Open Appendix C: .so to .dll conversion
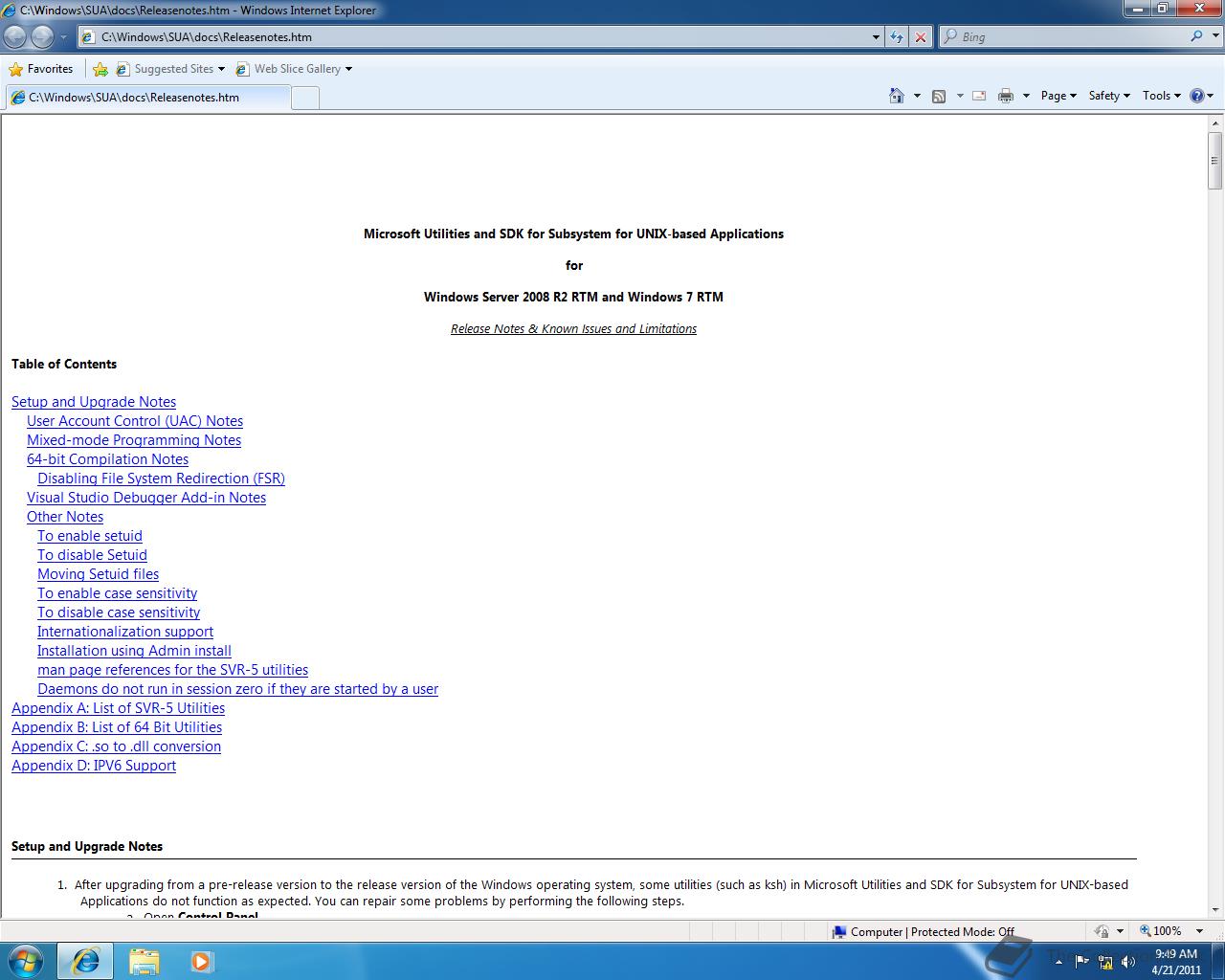1225x980 pixels. [116, 746]
